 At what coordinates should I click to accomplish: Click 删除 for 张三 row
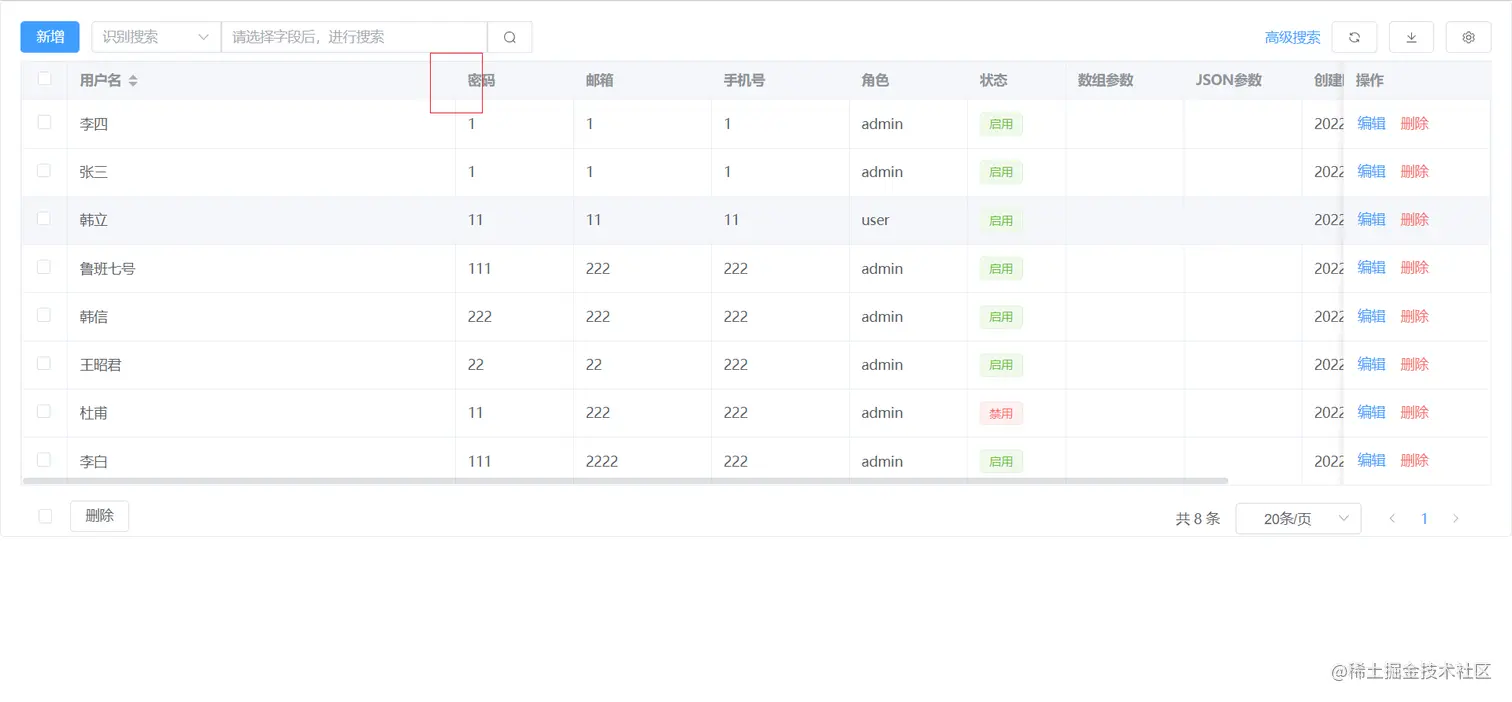(x=1414, y=171)
